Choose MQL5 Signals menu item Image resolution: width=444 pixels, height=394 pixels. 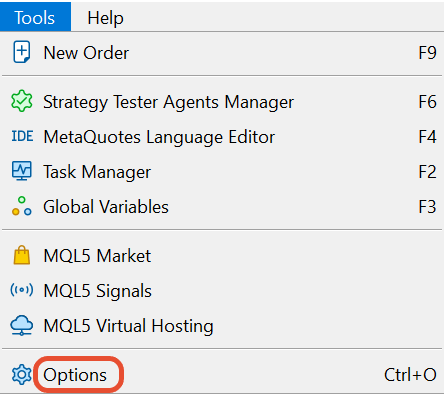point(222,291)
